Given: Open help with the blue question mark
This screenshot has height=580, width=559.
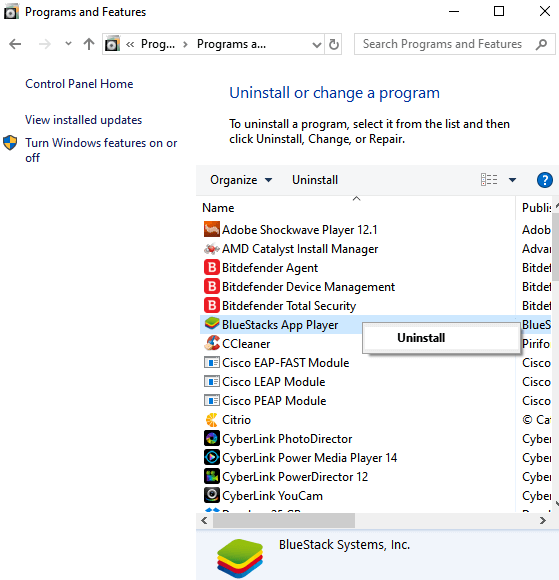Looking at the screenshot, I should click(544, 180).
